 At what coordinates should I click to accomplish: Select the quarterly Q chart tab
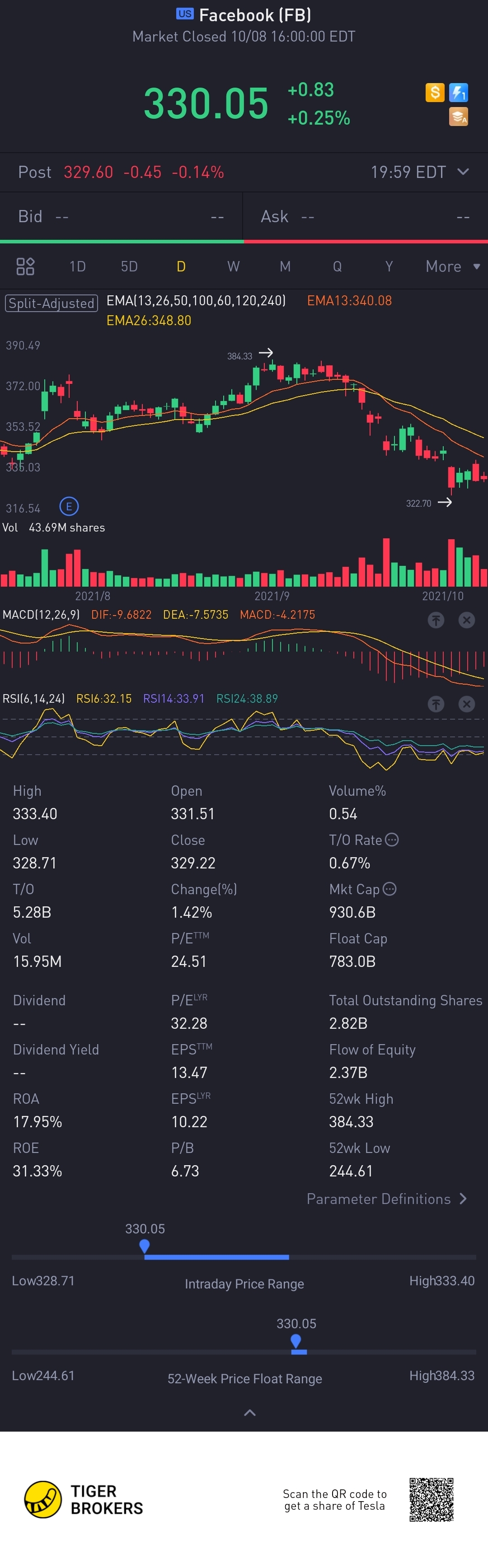coord(337,266)
